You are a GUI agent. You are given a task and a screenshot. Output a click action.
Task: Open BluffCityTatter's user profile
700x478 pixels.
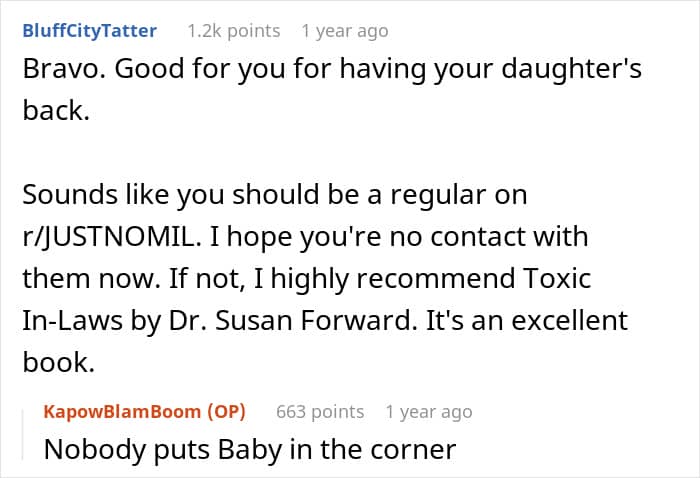[x=89, y=31]
